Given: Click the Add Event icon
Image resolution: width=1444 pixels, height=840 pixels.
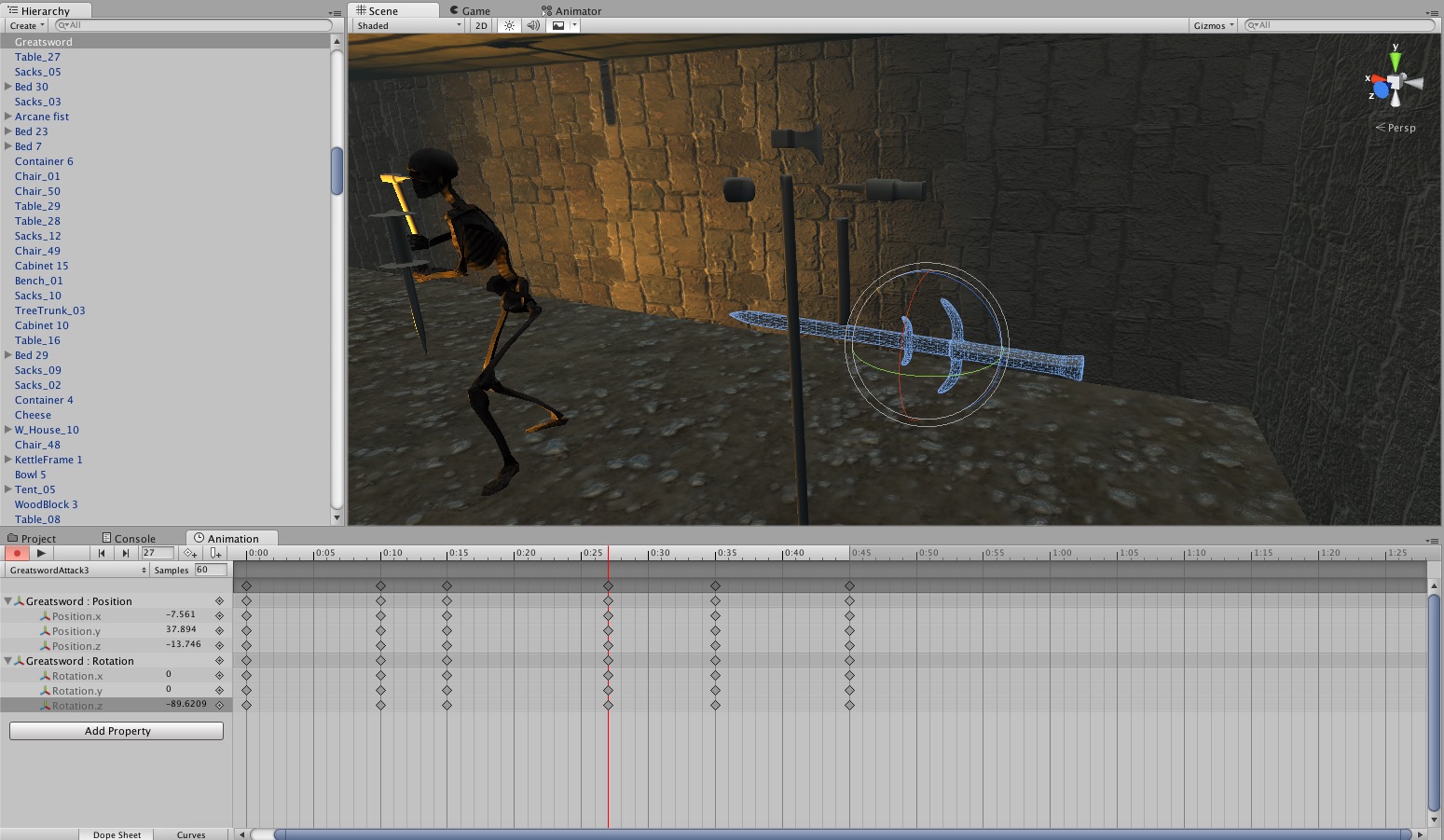Looking at the screenshot, I should [x=215, y=553].
